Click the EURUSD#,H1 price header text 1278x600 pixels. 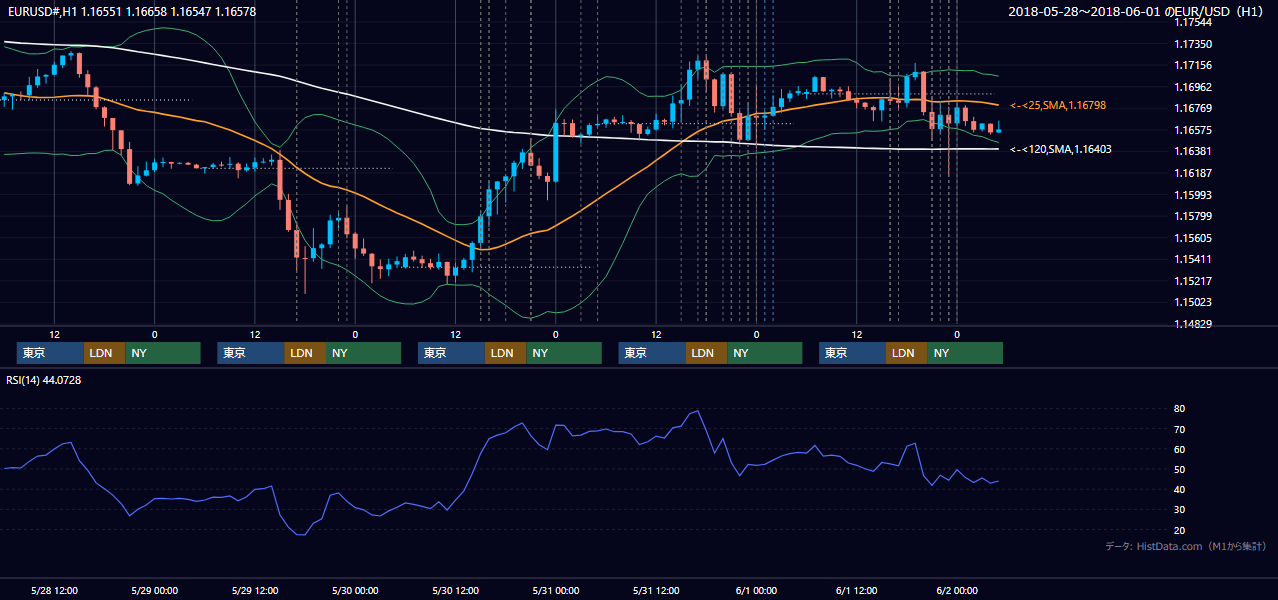tap(131, 12)
